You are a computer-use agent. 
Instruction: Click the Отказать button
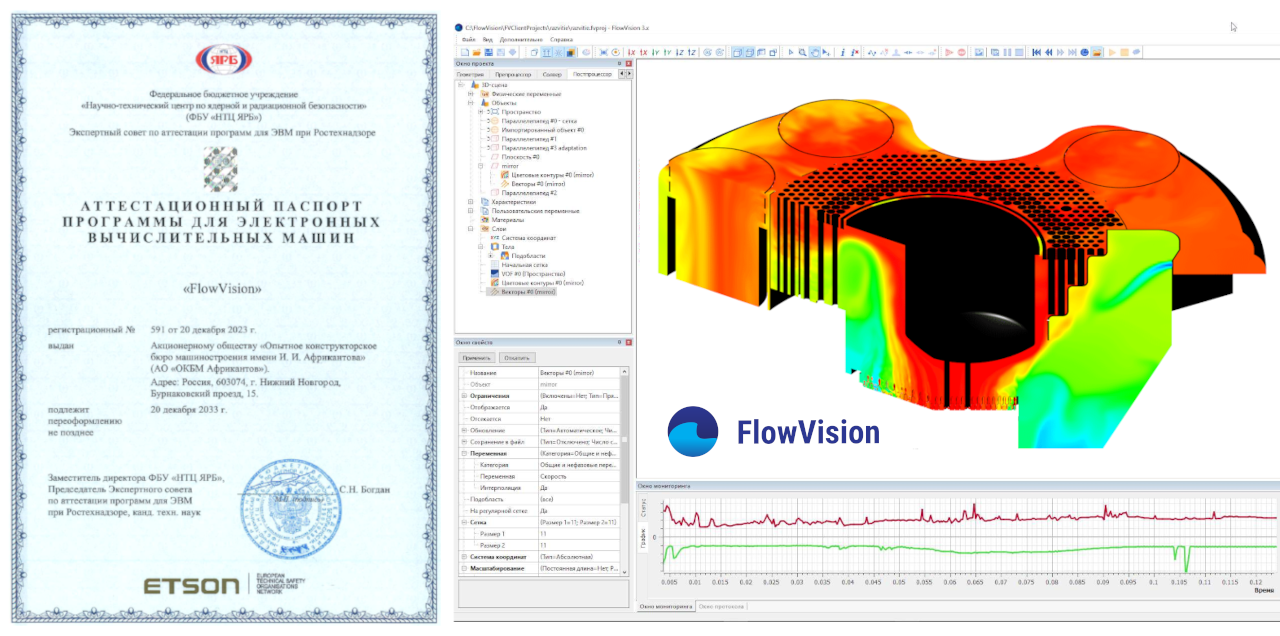coord(517,357)
